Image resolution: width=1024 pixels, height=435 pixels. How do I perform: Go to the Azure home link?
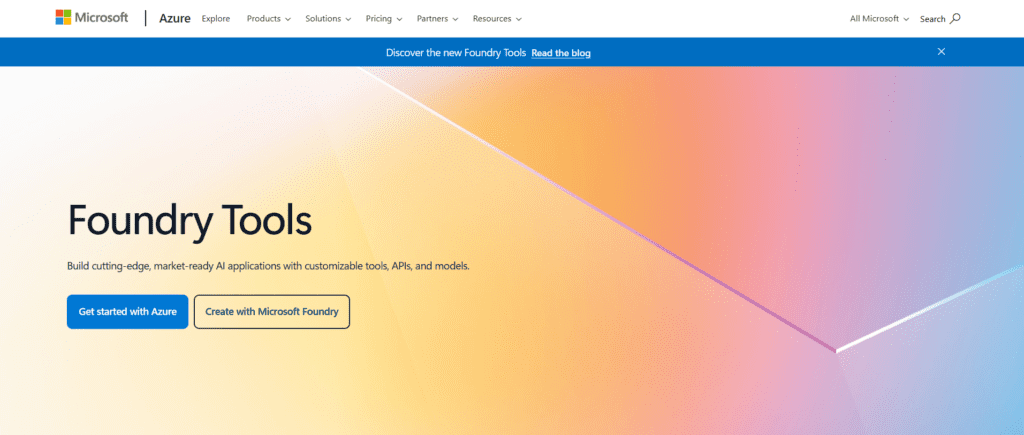coord(175,18)
